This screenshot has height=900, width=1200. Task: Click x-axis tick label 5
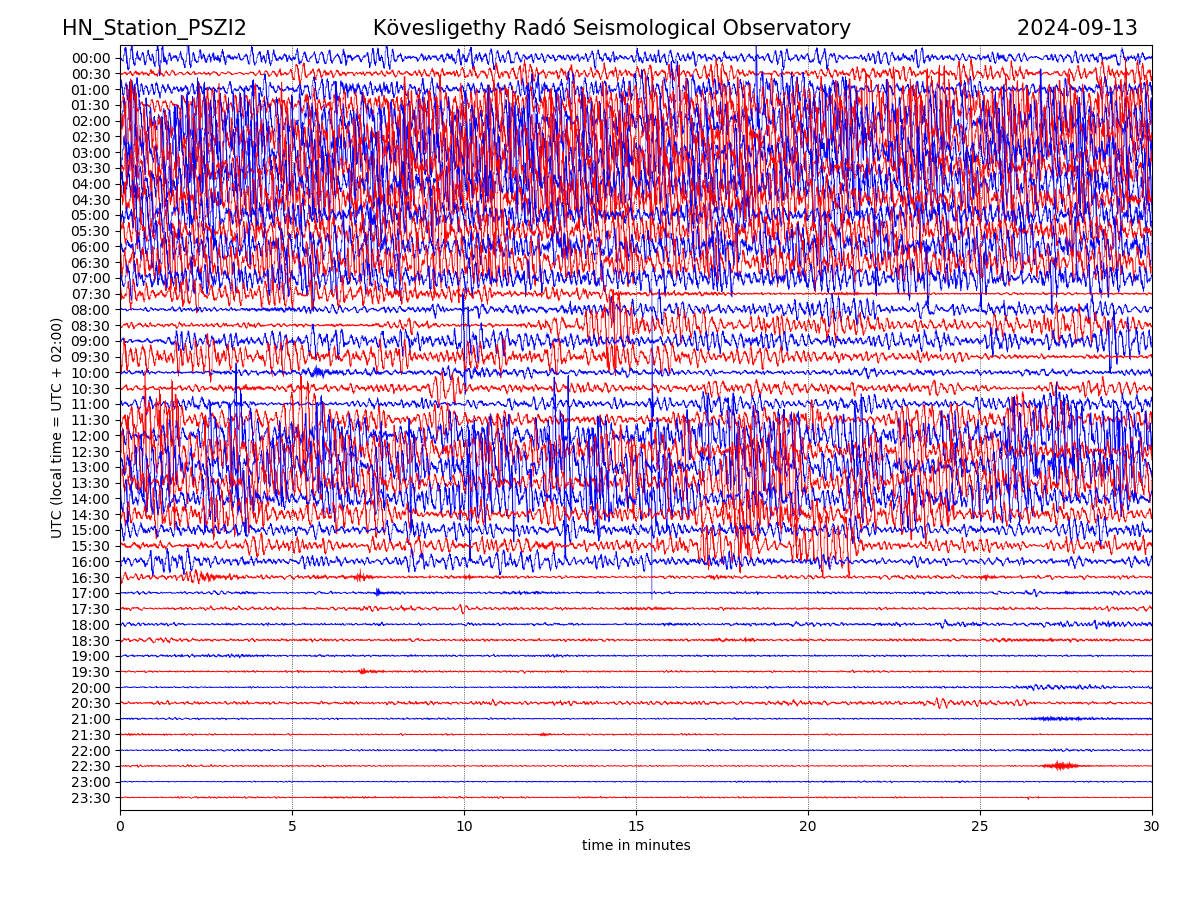click(292, 827)
